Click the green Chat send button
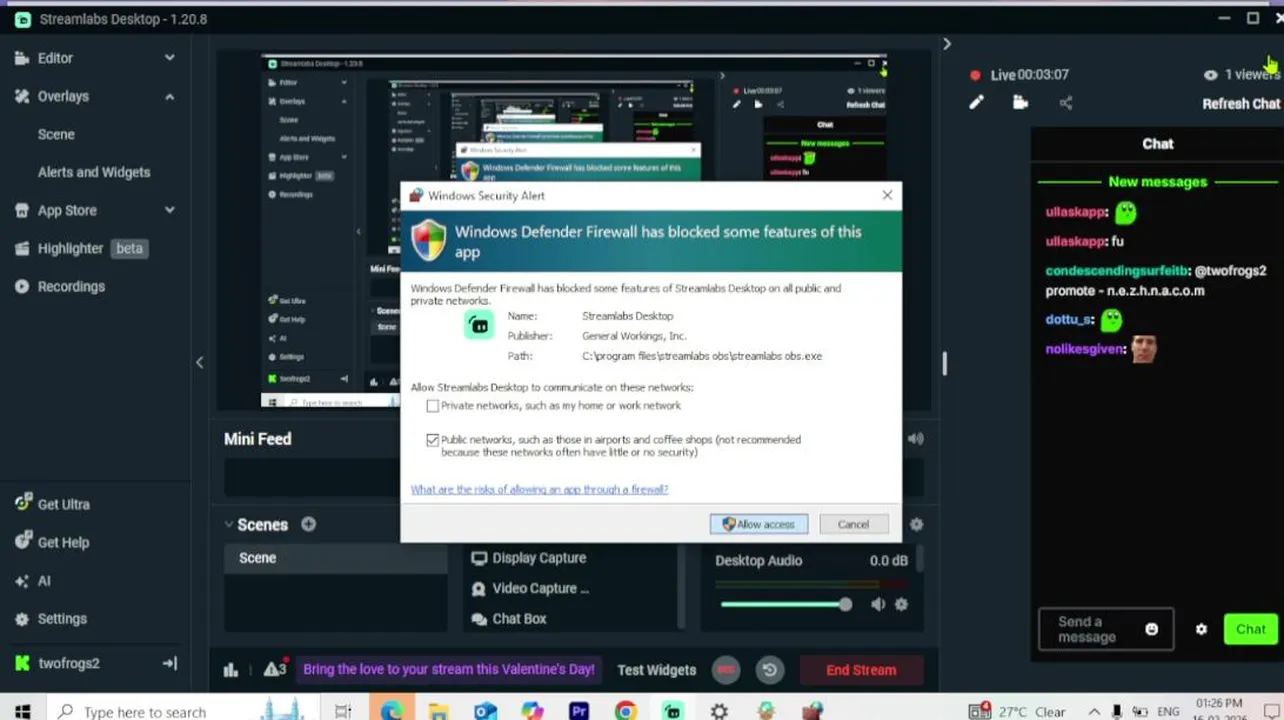 tap(1251, 629)
